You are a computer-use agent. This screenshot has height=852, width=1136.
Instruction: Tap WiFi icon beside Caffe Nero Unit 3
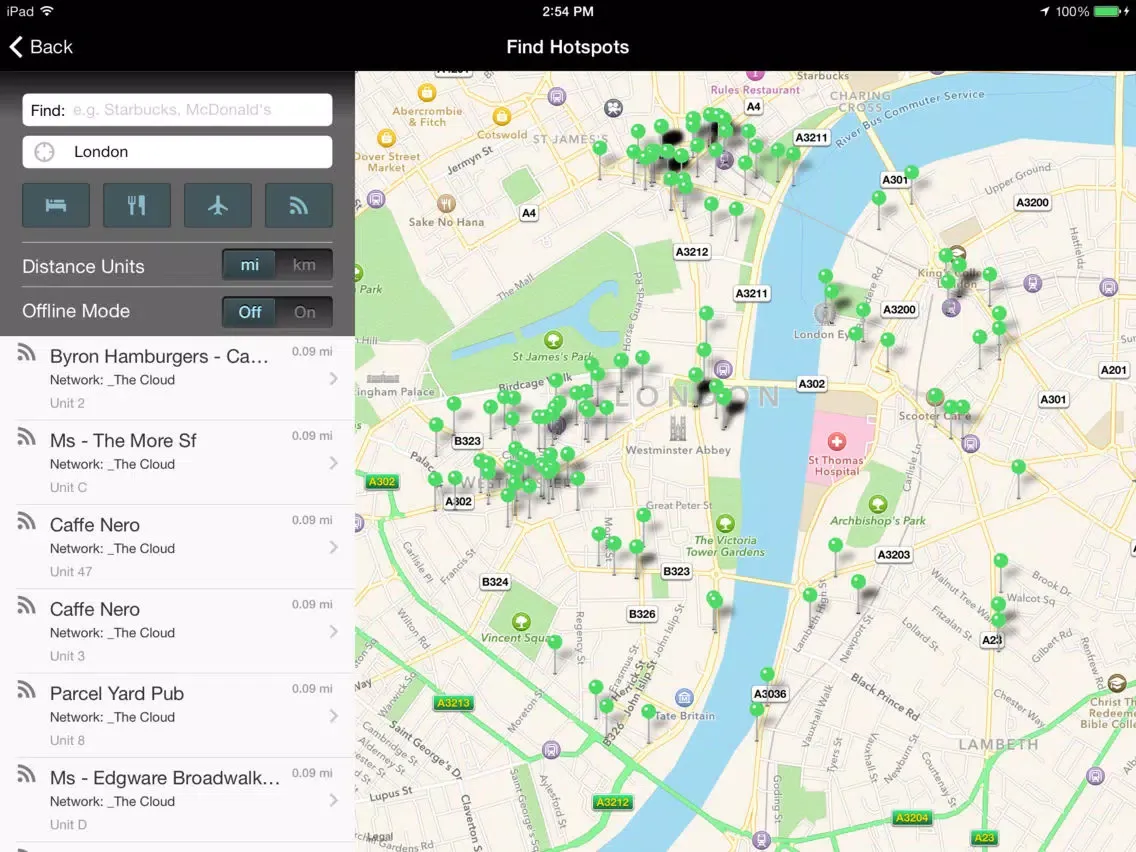click(x=27, y=605)
